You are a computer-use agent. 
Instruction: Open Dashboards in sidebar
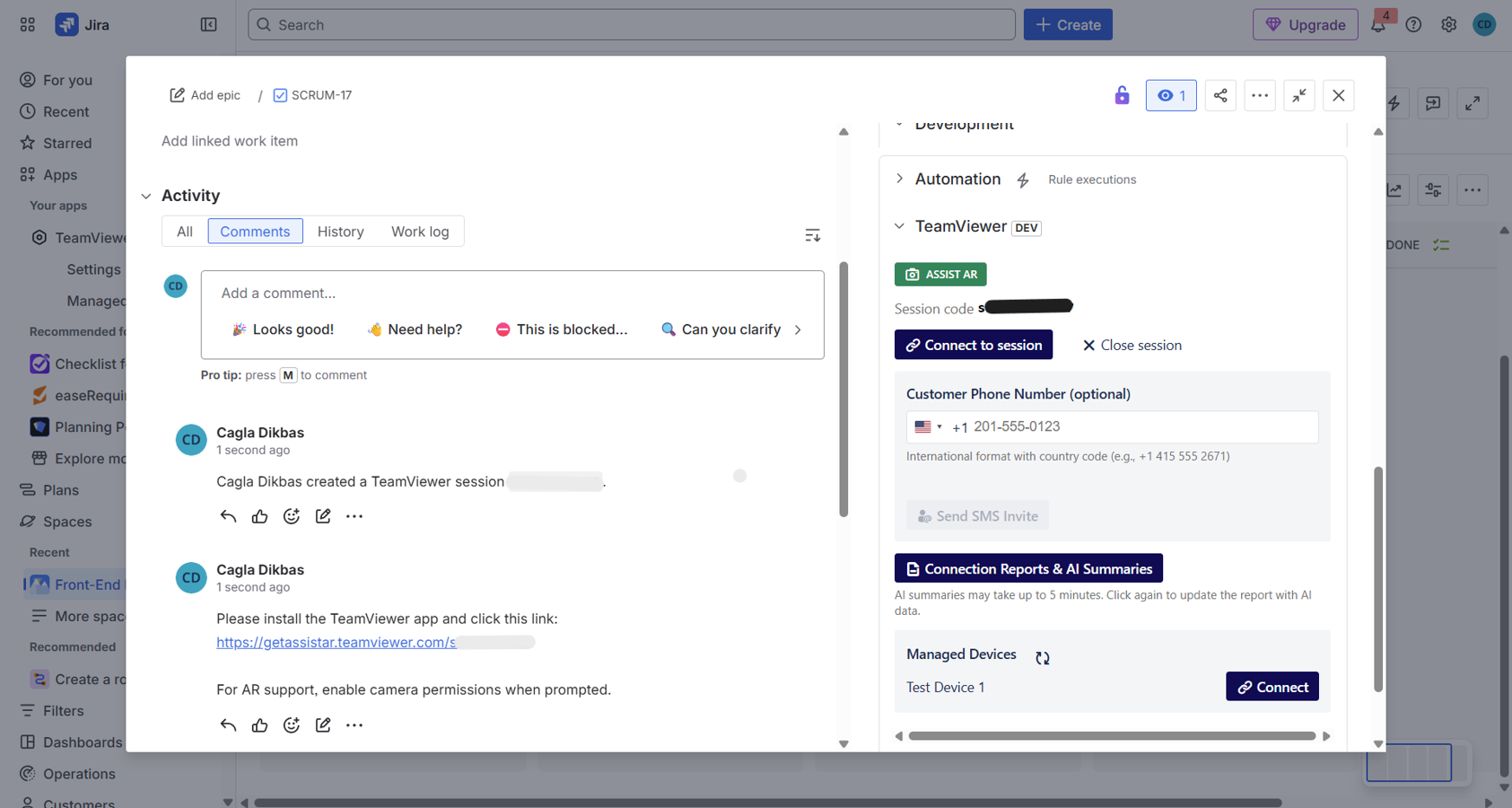(x=70, y=742)
